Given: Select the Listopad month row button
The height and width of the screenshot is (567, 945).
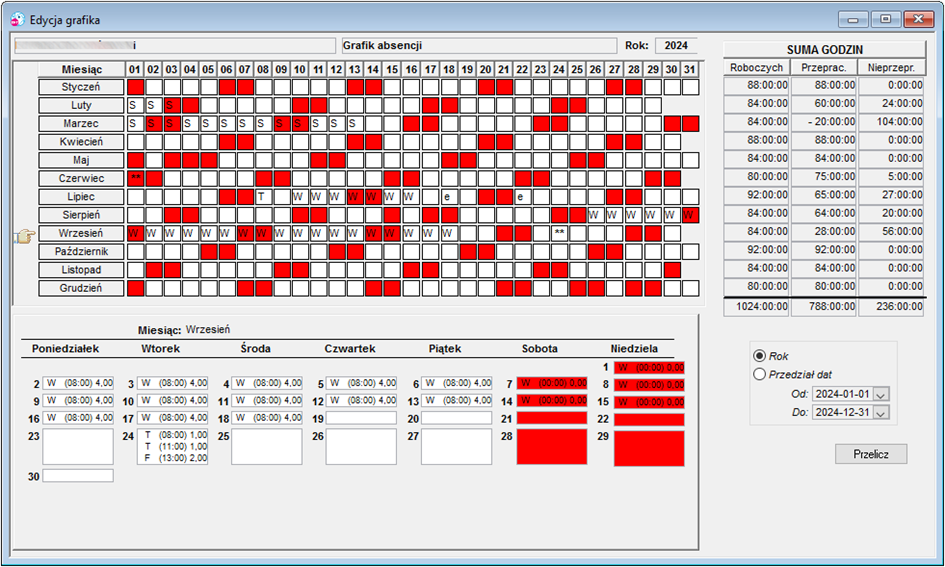Looking at the screenshot, I should (81, 270).
